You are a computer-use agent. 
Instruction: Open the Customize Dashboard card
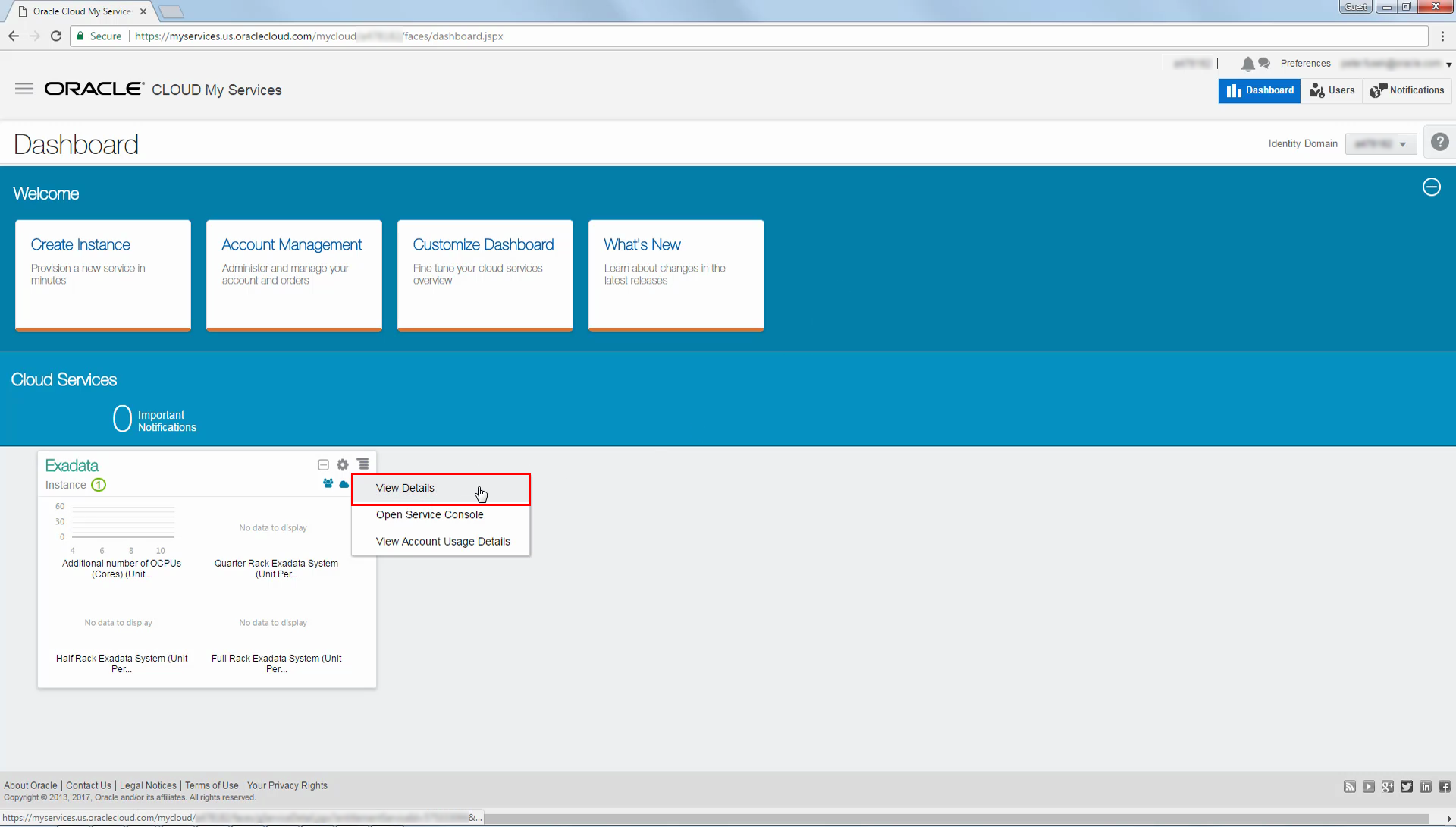(485, 275)
